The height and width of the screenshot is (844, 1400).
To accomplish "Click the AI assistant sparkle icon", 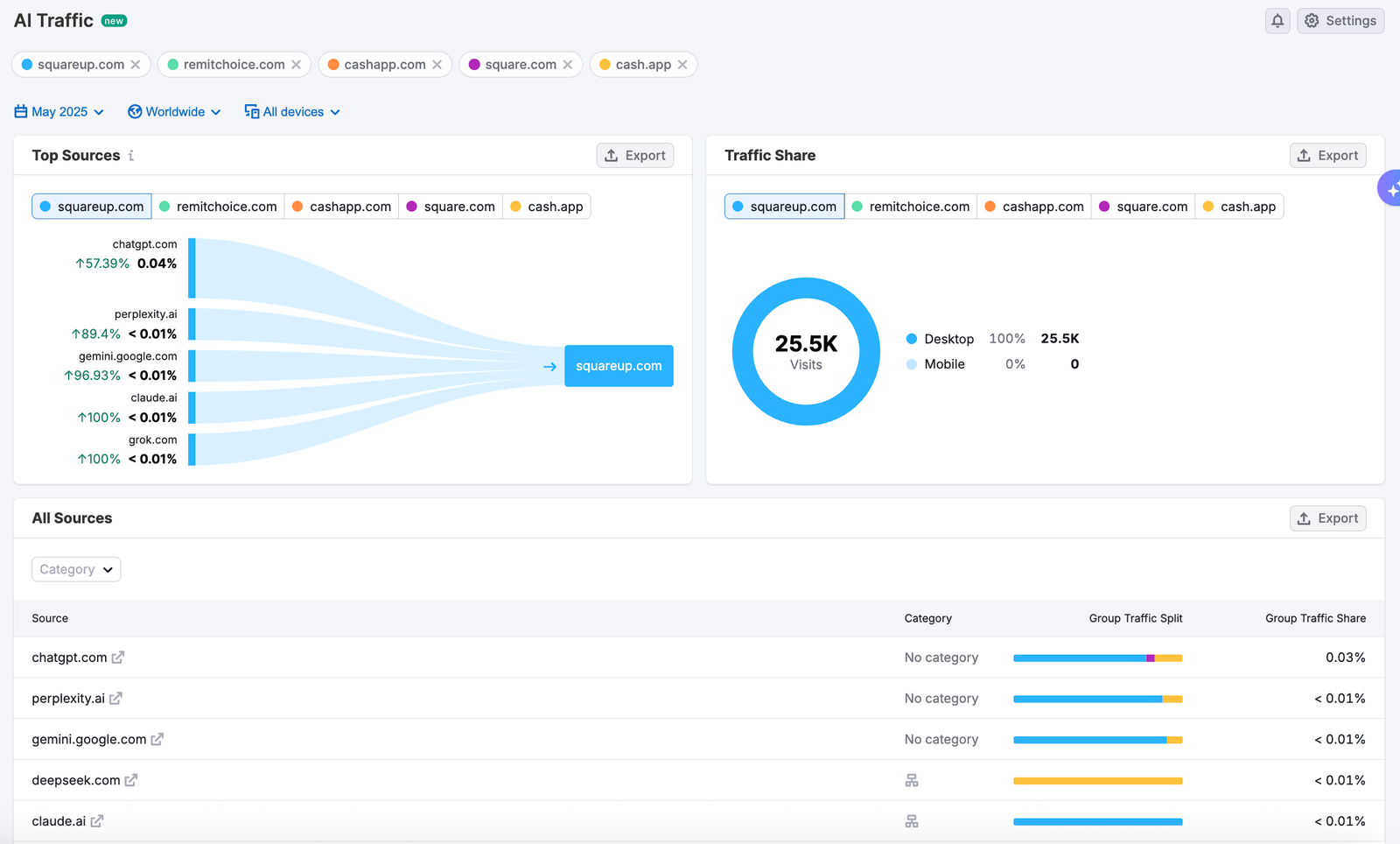I will pos(1390,189).
